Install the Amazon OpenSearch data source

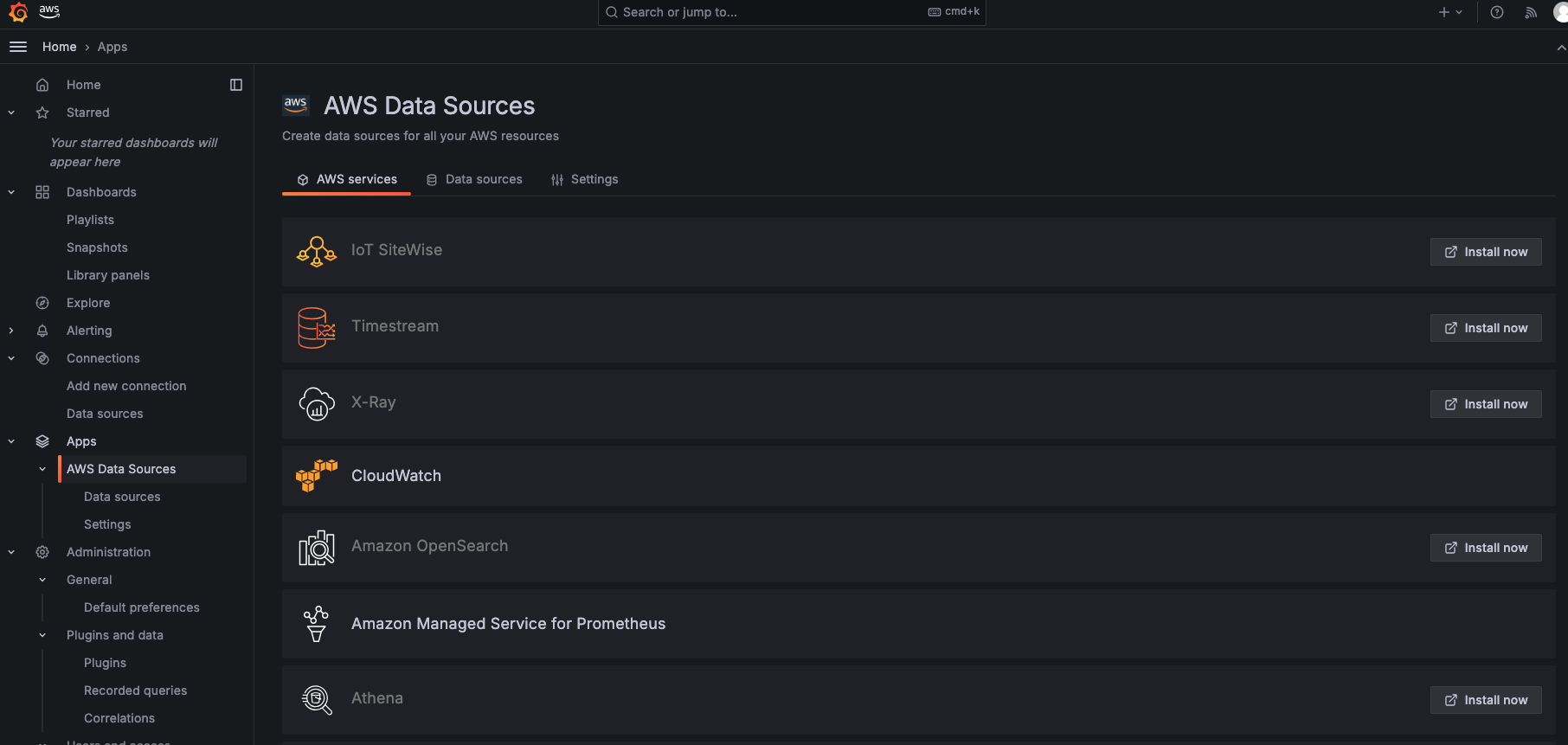point(1486,548)
